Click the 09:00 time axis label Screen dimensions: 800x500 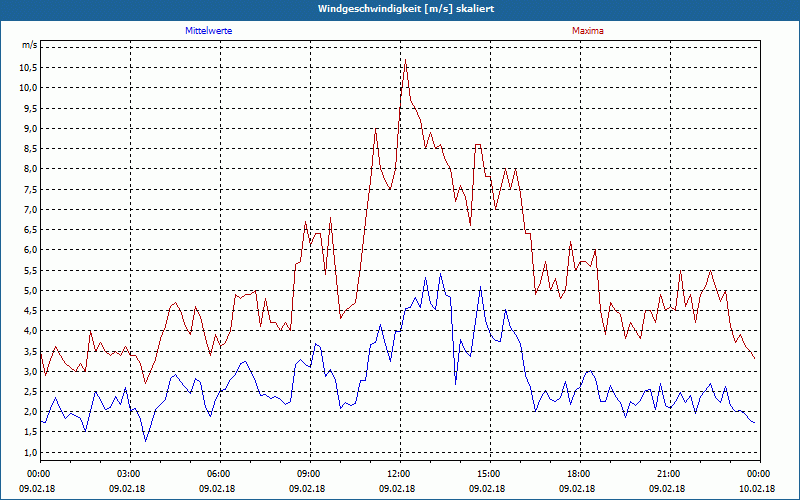click(x=311, y=474)
